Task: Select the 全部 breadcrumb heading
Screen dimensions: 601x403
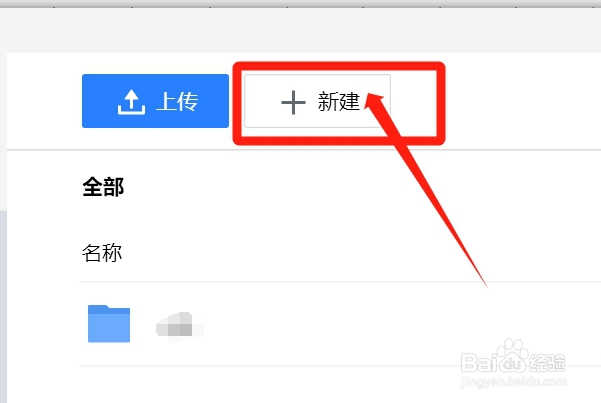Action: click(103, 187)
